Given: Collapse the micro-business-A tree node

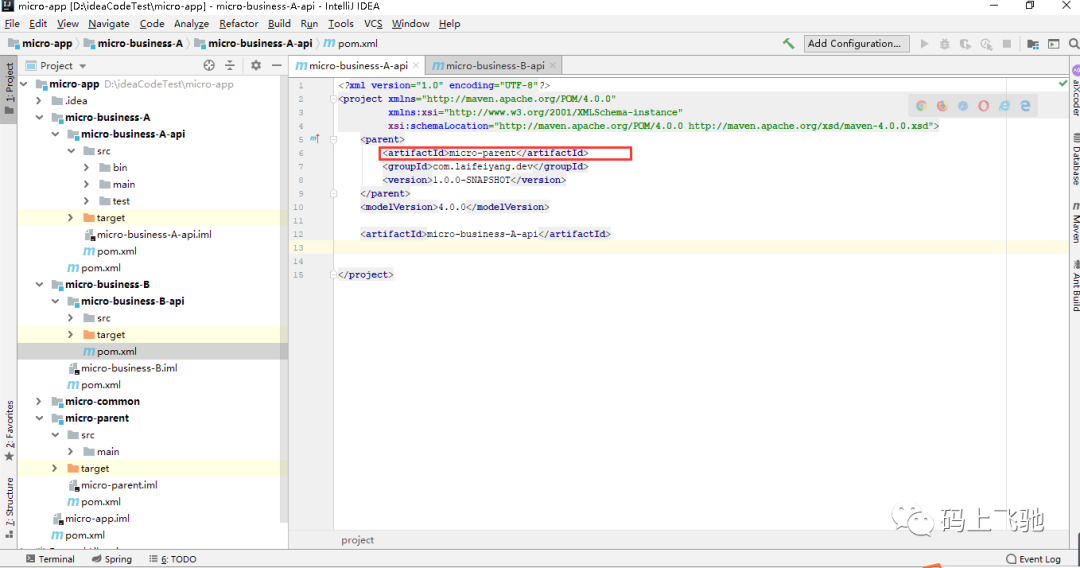Looking at the screenshot, I should click(39, 118).
